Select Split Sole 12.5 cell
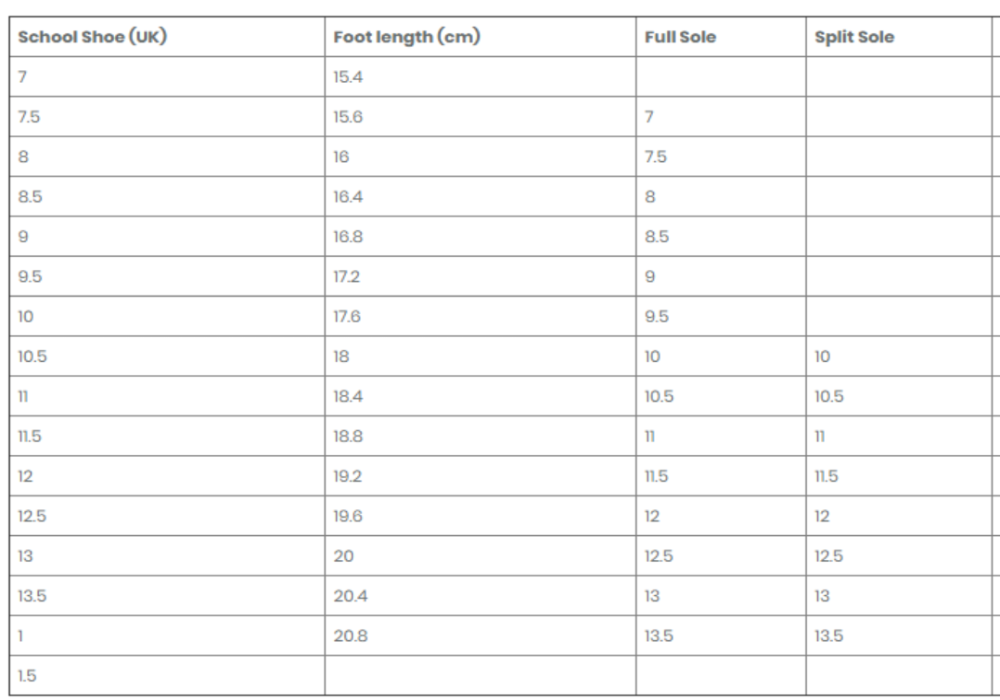The width and height of the screenshot is (1000, 700). [829, 557]
